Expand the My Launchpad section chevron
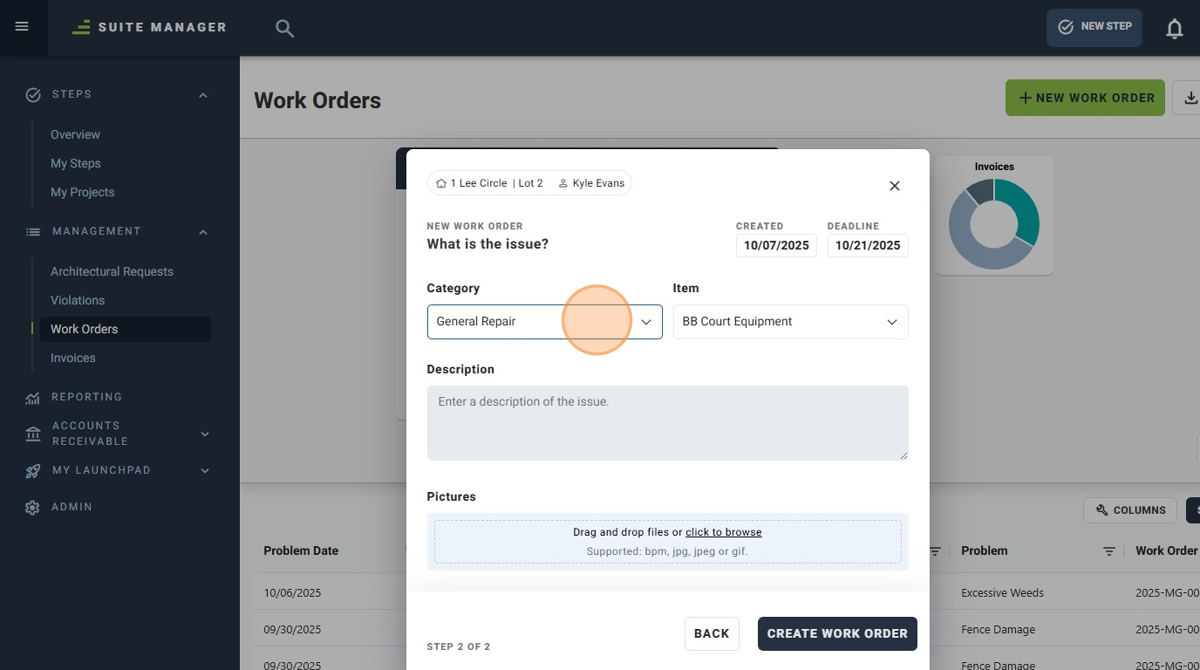 (205, 471)
